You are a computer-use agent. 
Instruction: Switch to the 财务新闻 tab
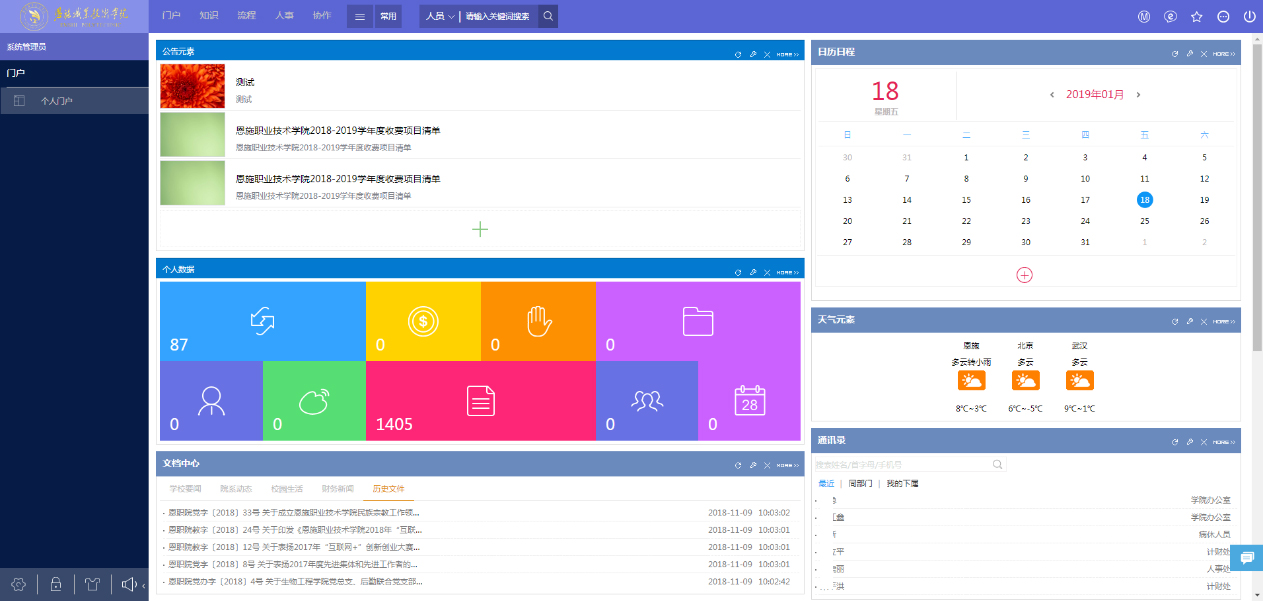[338, 489]
